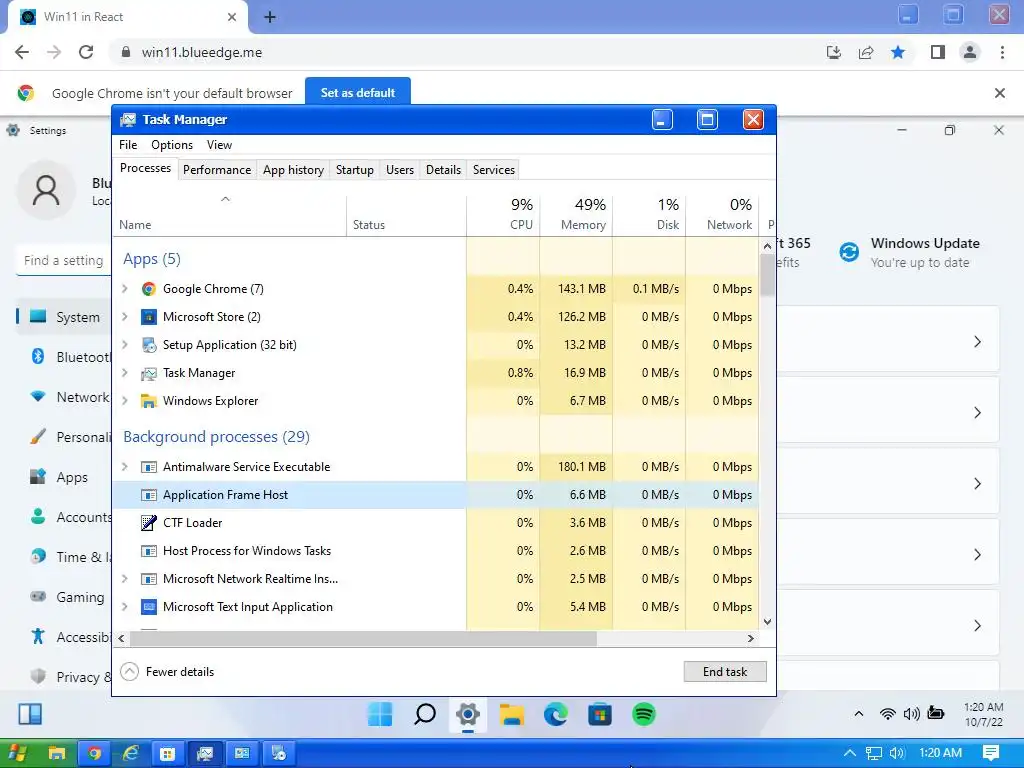Open the Options menu in Task Manager
The image size is (1024, 768).
coord(172,145)
